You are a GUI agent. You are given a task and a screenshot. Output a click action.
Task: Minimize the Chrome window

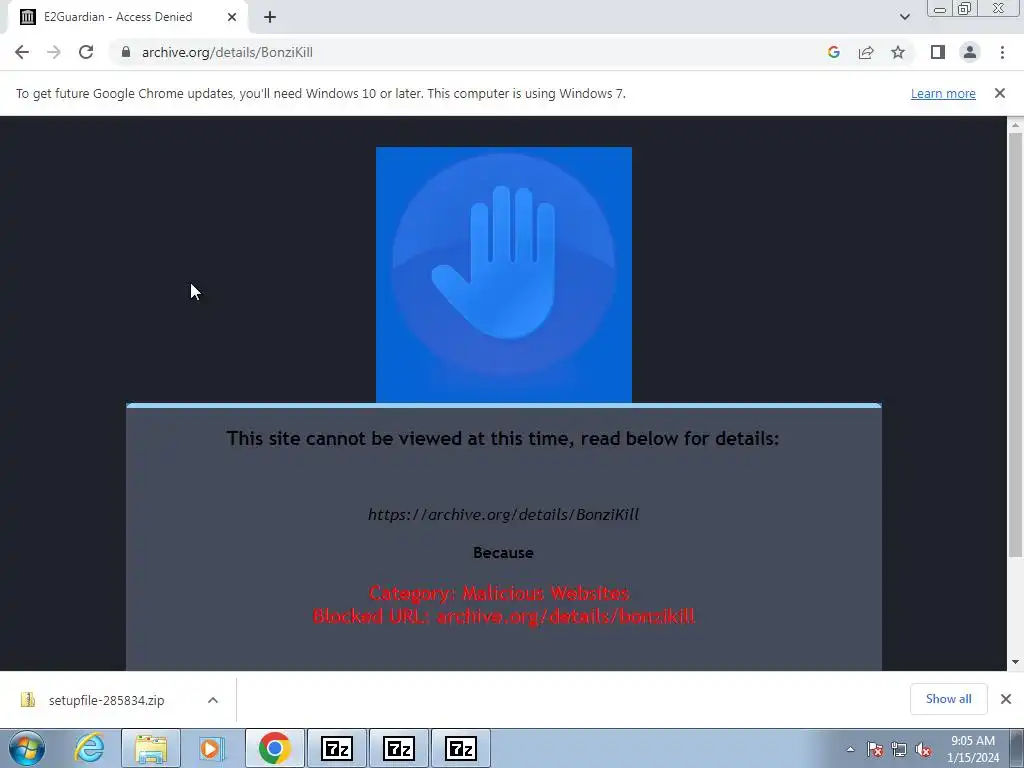click(x=940, y=9)
